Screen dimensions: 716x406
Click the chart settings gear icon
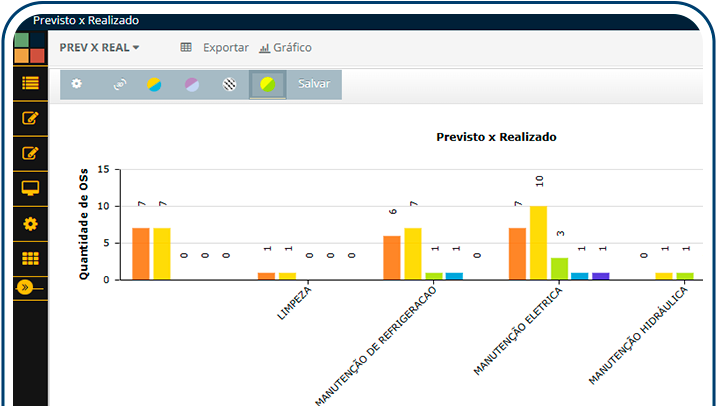77,84
